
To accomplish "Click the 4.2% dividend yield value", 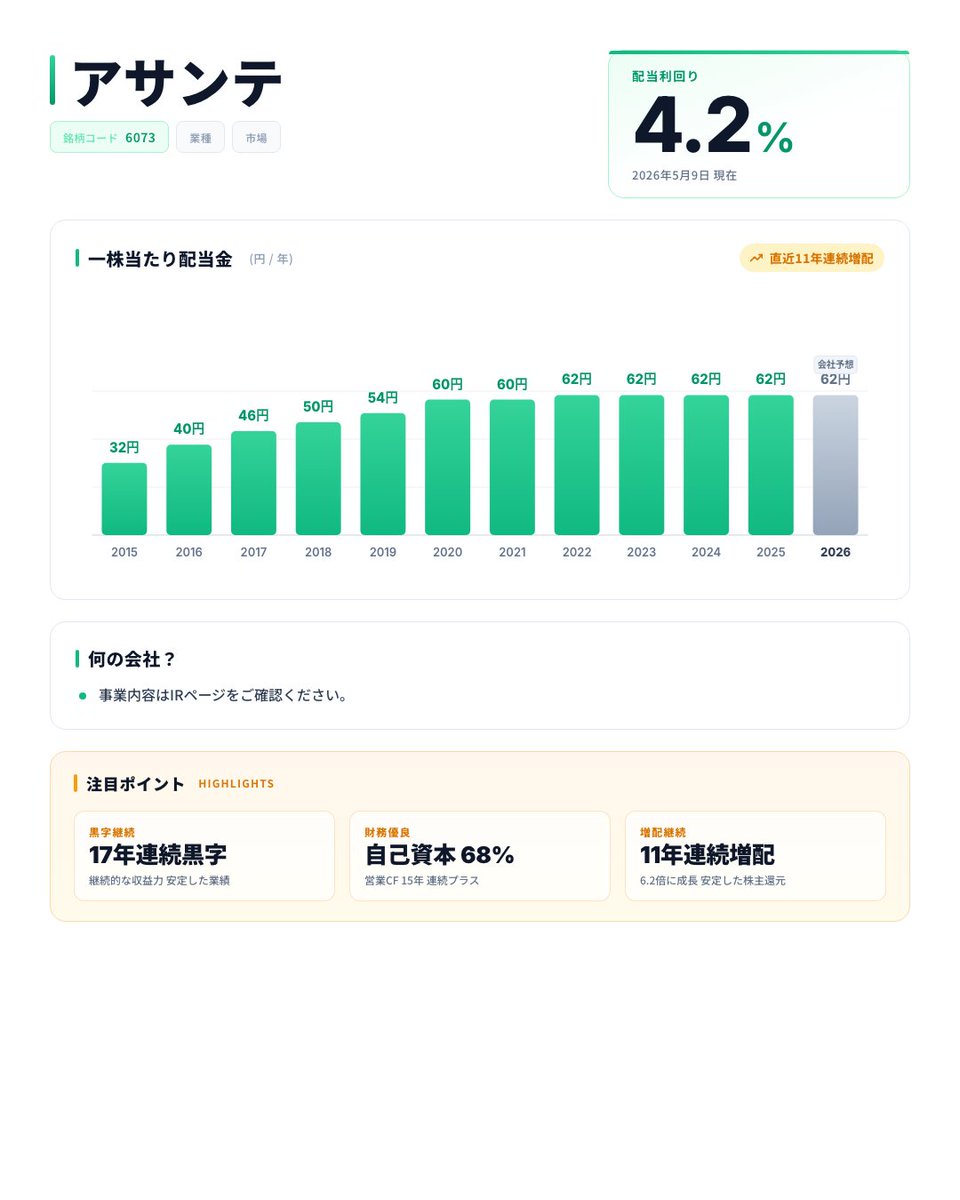I will (x=713, y=127).
